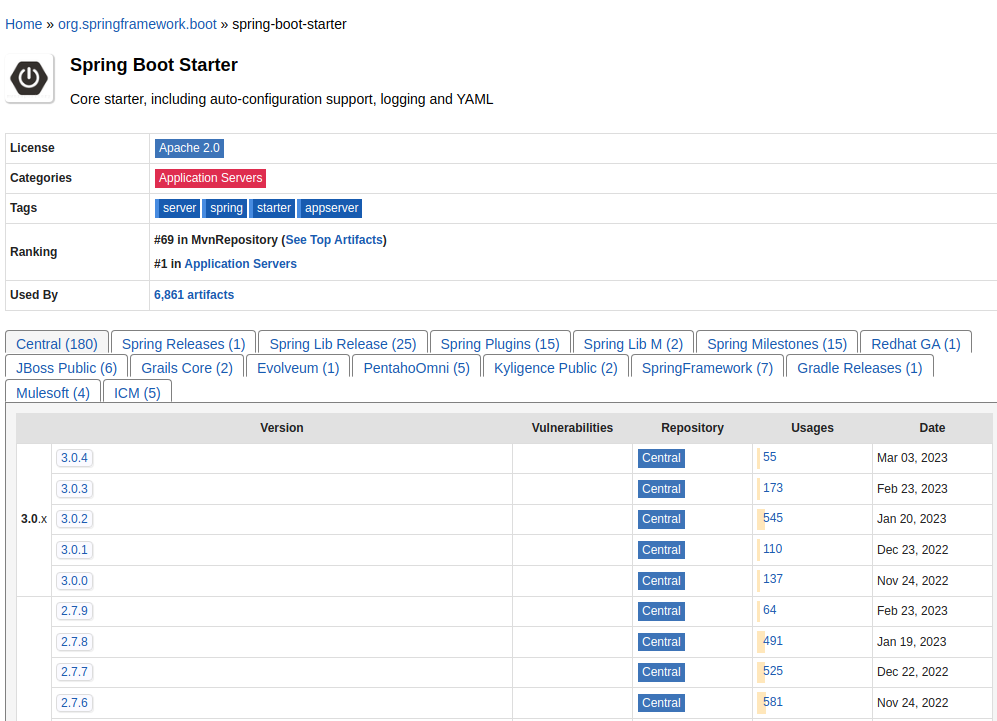Open 545 usages for version 3.0.2

coord(773,518)
